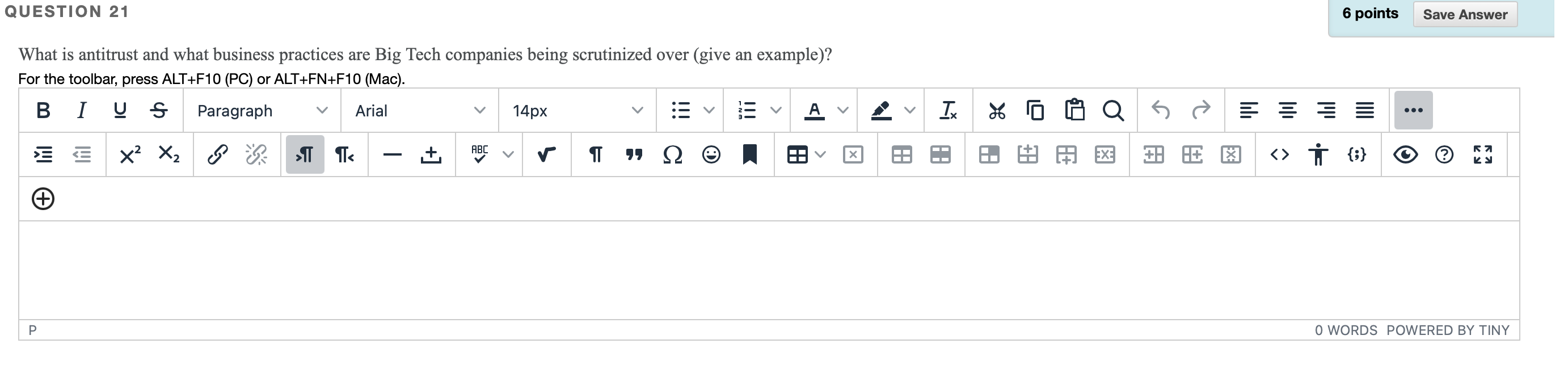Open the text color picker
Image resolution: width=1568 pixels, height=377 pixels.
[x=815, y=110]
